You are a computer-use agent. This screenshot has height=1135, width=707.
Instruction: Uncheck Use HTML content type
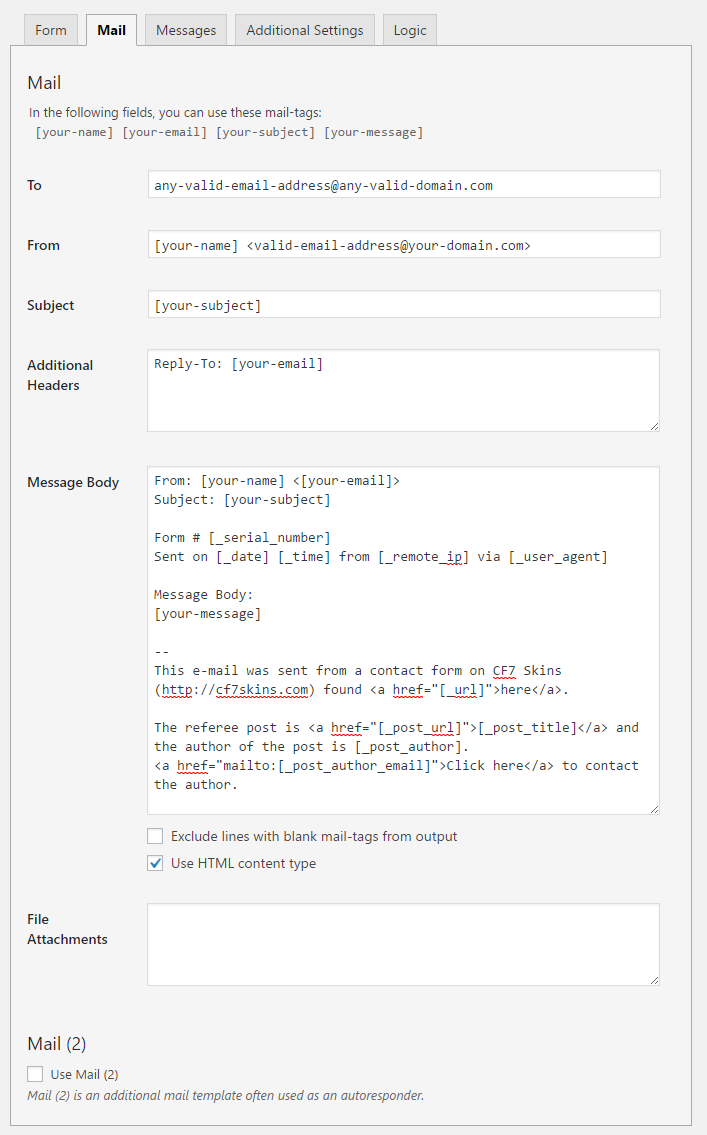(x=155, y=863)
